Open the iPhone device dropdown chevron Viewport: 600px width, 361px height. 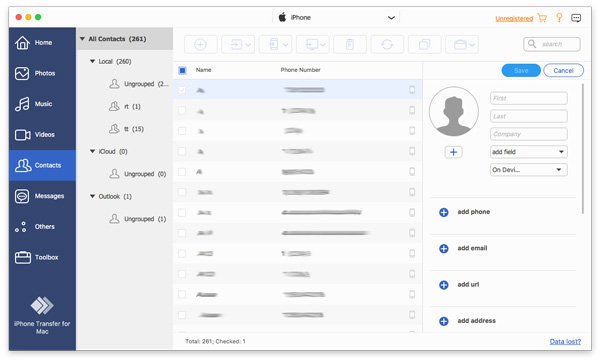391,18
